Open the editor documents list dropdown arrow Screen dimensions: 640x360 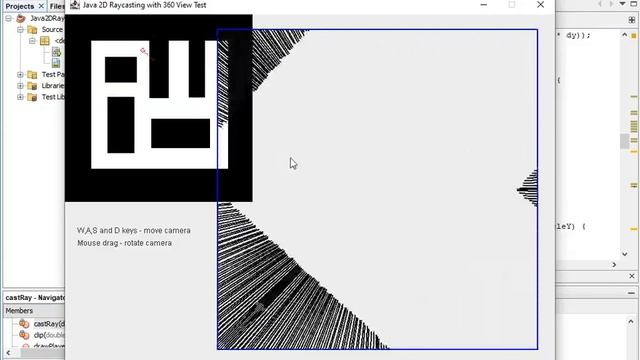(x=622, y=4)
